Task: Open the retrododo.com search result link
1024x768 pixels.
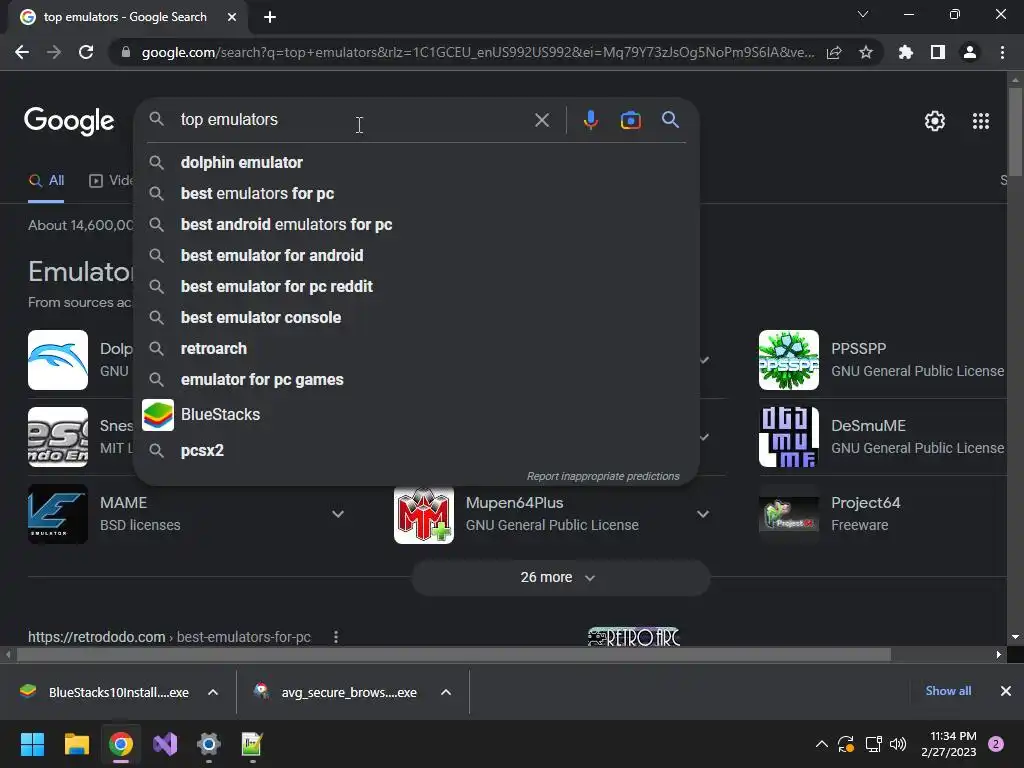Action: [x=169, y=637]
